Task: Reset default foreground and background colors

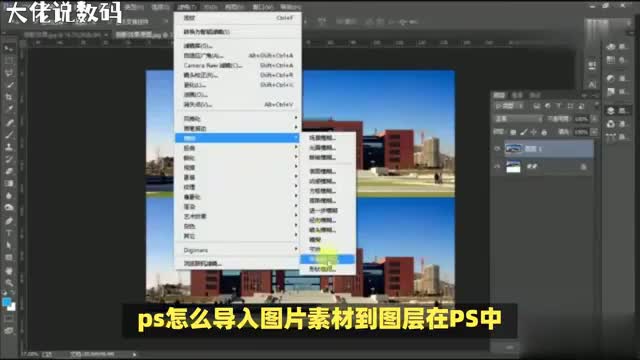Action: [x=4, y=293]
